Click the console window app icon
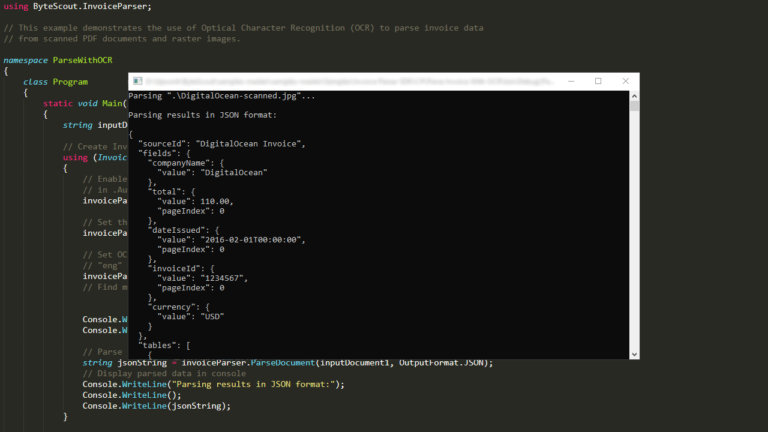 point(138,81)
